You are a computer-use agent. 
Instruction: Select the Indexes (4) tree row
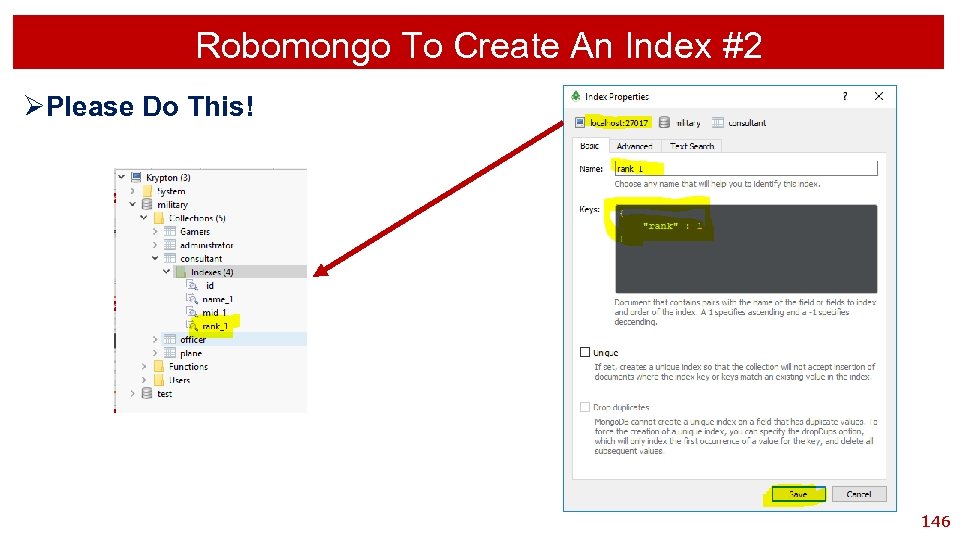pyautogui.click(x=240, y=272)
